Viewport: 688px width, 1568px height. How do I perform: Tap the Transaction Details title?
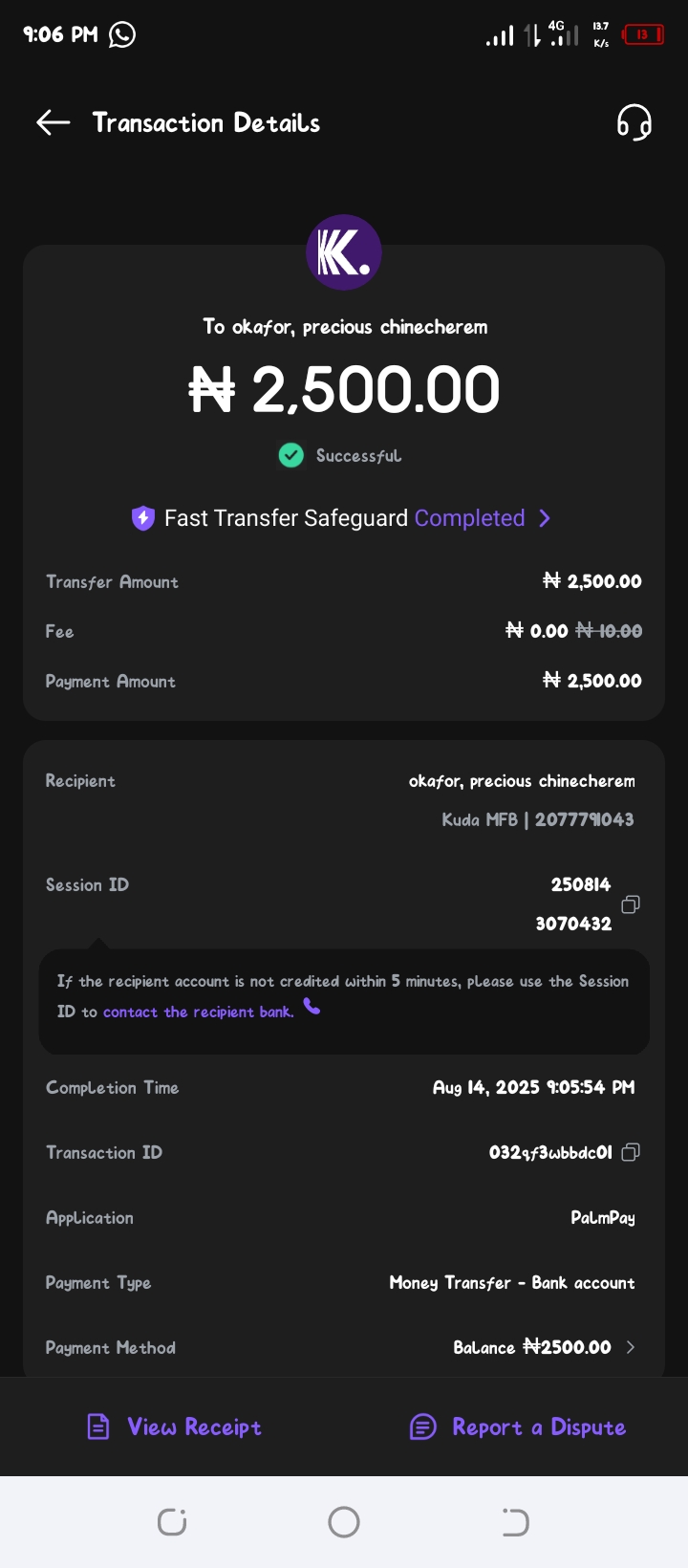point(206,122)
